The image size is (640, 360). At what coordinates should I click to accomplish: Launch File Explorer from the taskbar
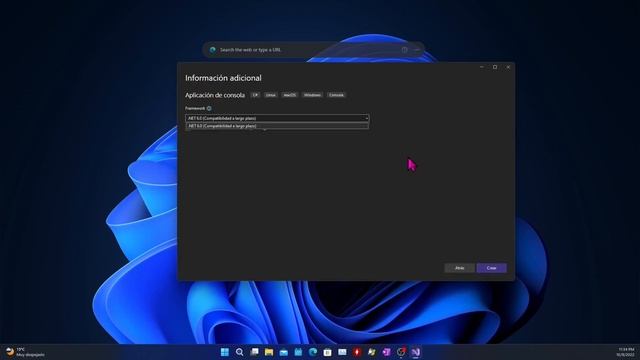click(x=269, y=352)
